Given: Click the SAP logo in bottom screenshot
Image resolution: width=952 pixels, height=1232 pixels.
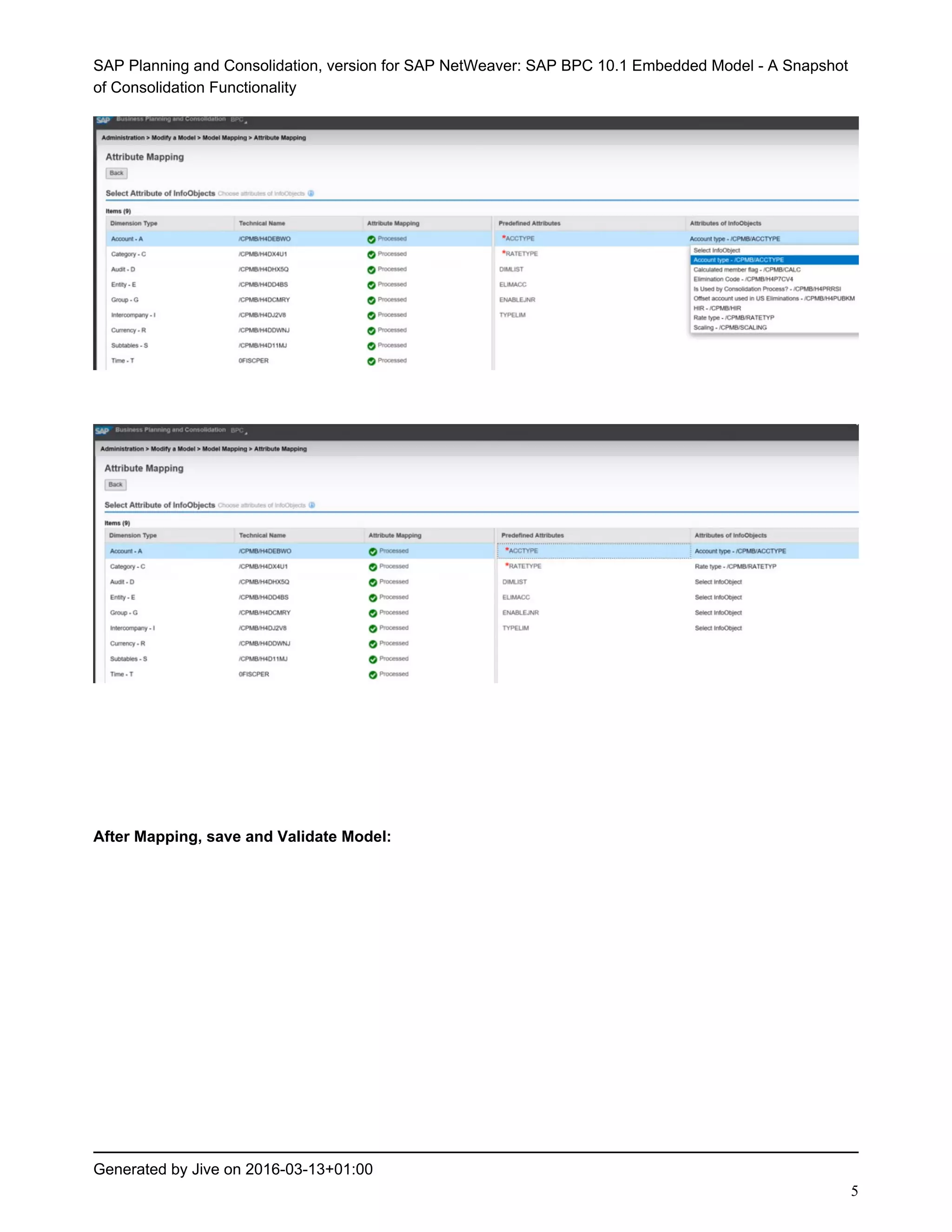Looking at the screenshot, I should [x=102, y=431].
